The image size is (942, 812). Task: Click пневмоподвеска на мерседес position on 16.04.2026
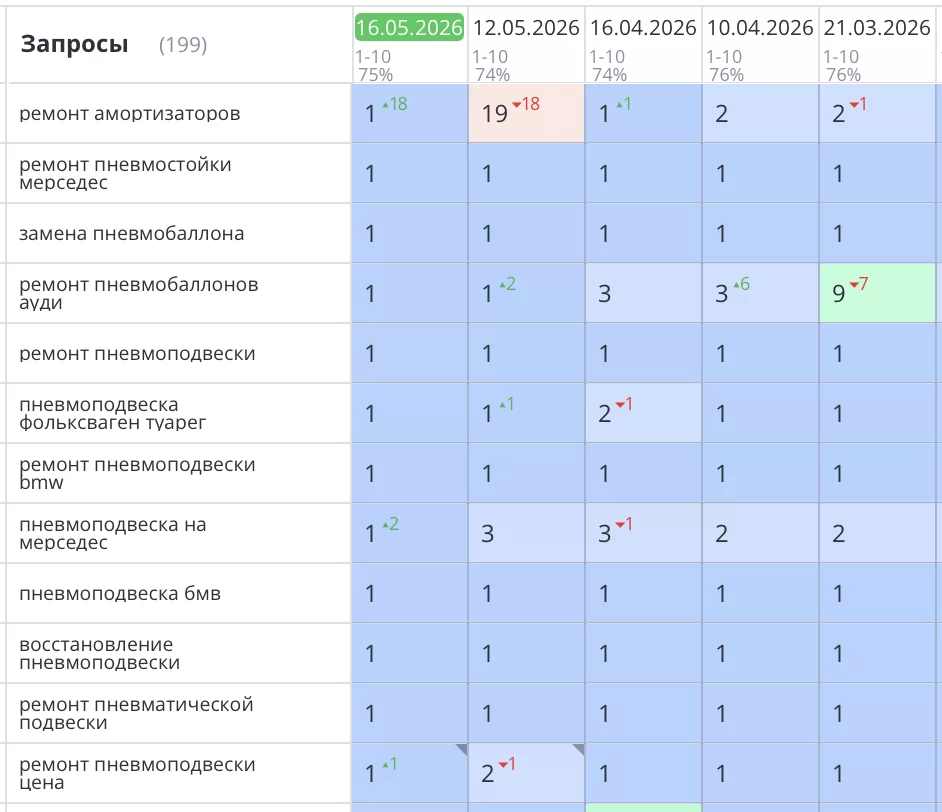pos(643,534)
